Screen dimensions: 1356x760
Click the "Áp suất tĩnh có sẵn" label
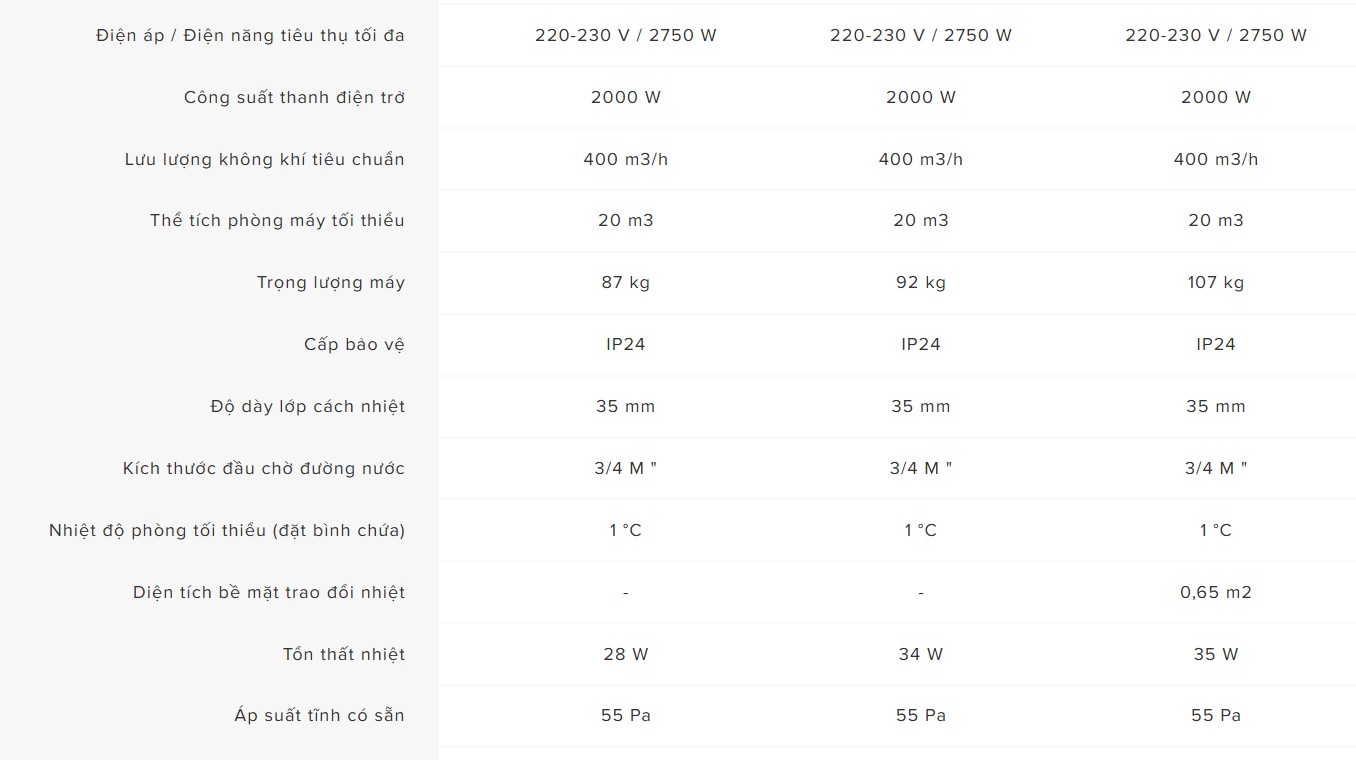pyautogui.click(x=319, y=715)
